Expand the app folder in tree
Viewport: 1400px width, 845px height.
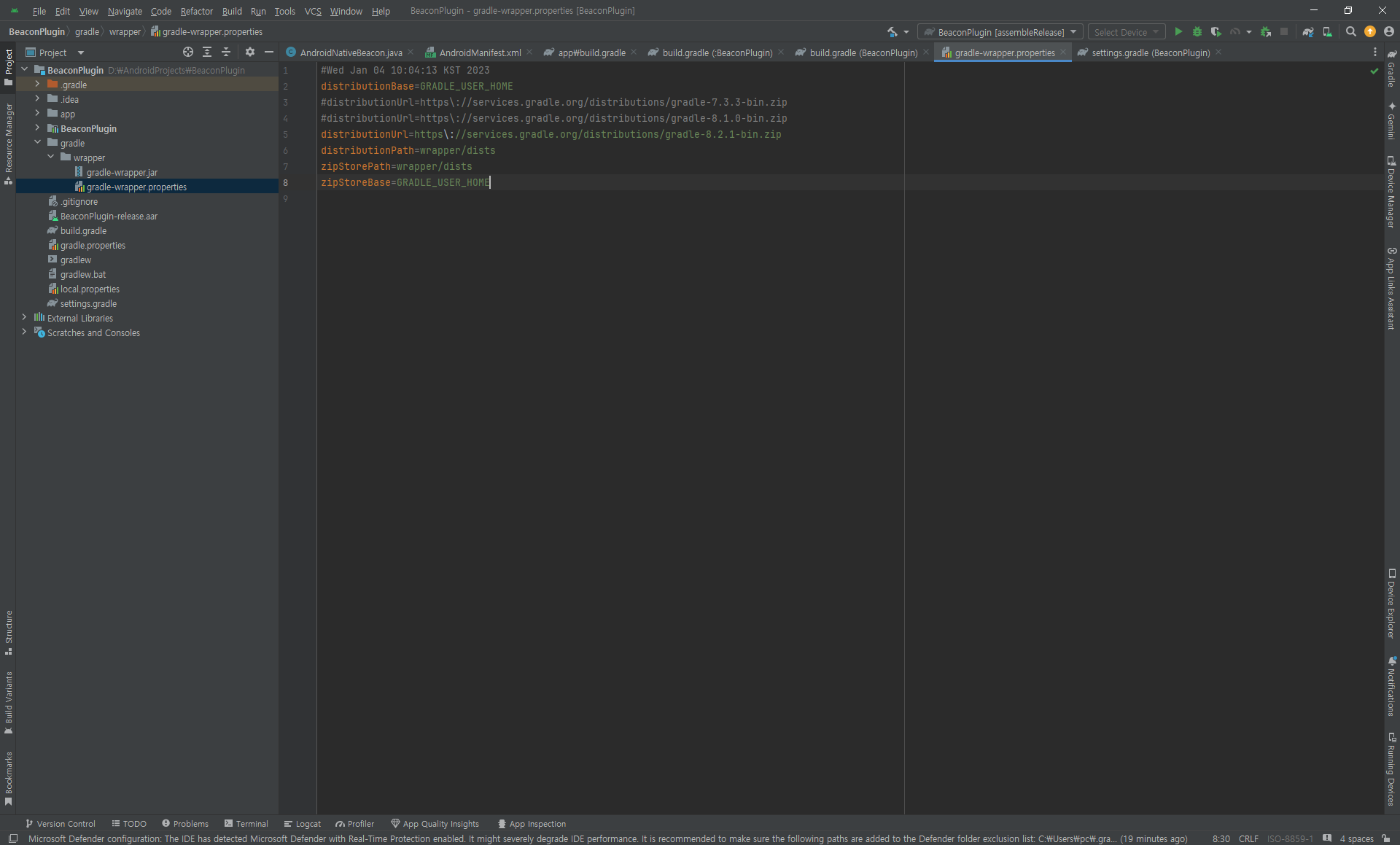click(x=37, y=114)
